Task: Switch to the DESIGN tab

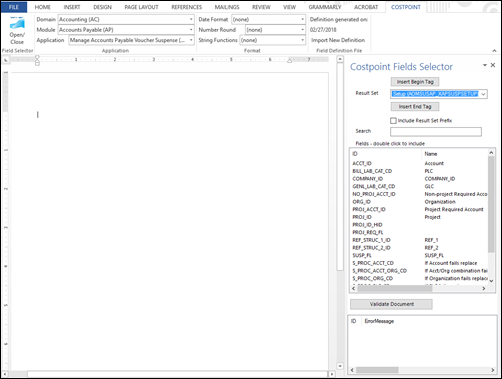Action: click(x=102, y=7)
